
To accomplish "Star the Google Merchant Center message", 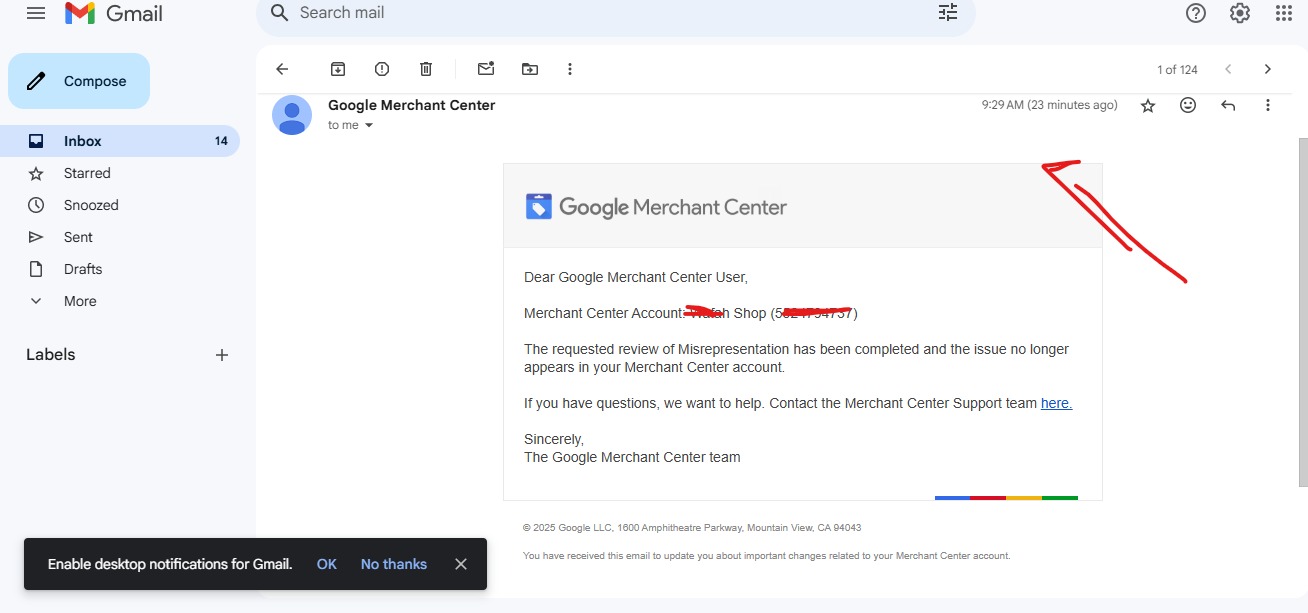I will click(x=1148, y=105).
